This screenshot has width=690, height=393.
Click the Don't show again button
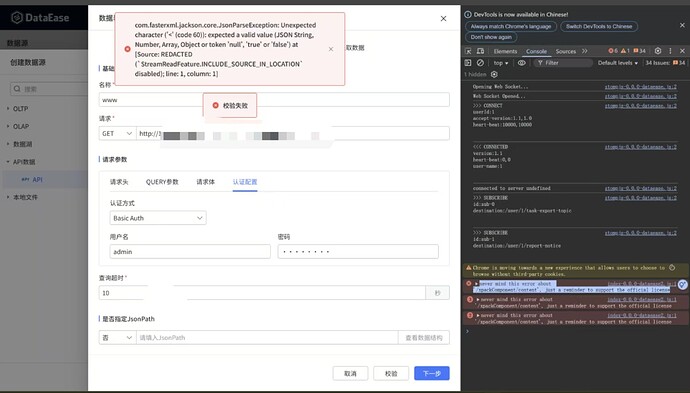click(x=491, y=37)
